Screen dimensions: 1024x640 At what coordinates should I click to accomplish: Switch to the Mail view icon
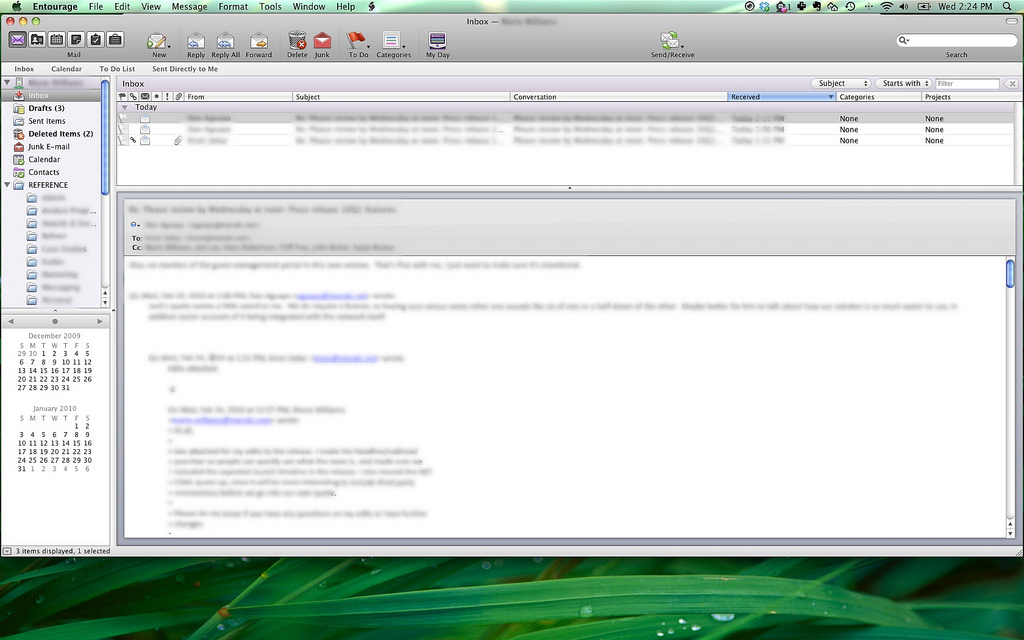click(x=18, y=40)
